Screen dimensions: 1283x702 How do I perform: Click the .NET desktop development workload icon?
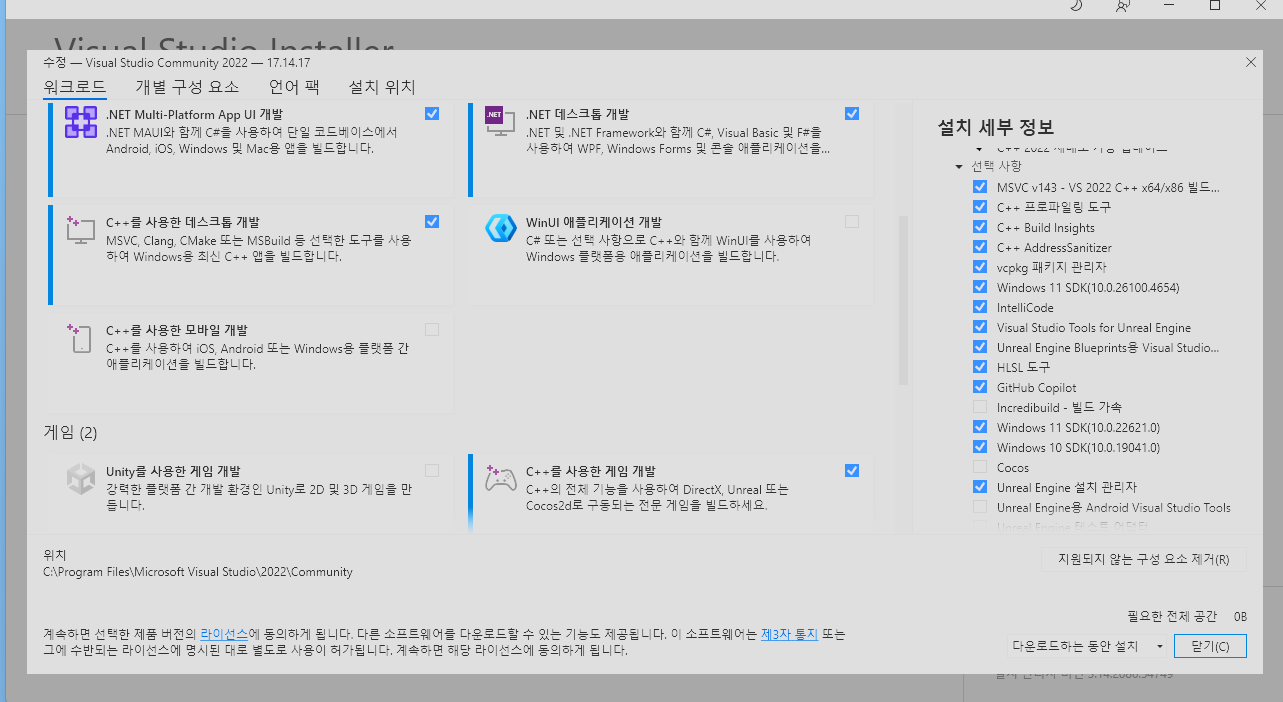tap(500, 122)
